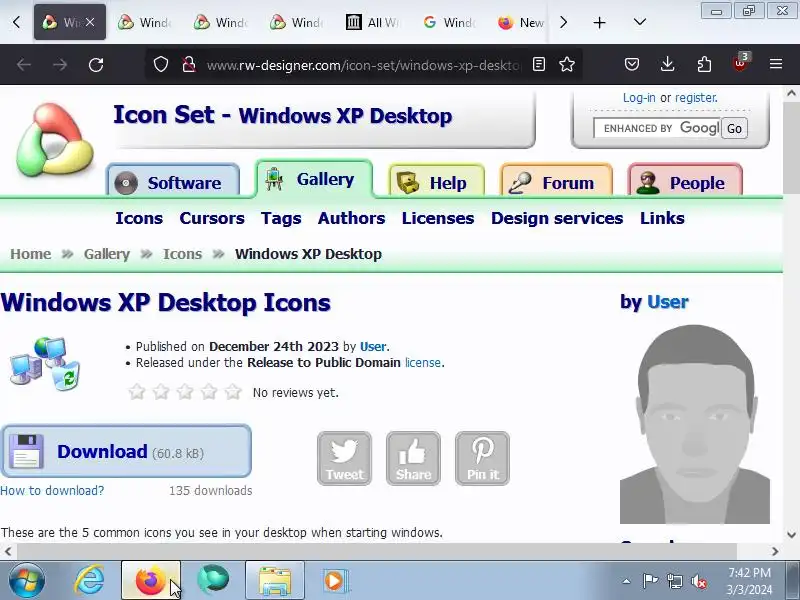
Task: Open Windows Media Player from taskbar
Action: click(334, 581)
